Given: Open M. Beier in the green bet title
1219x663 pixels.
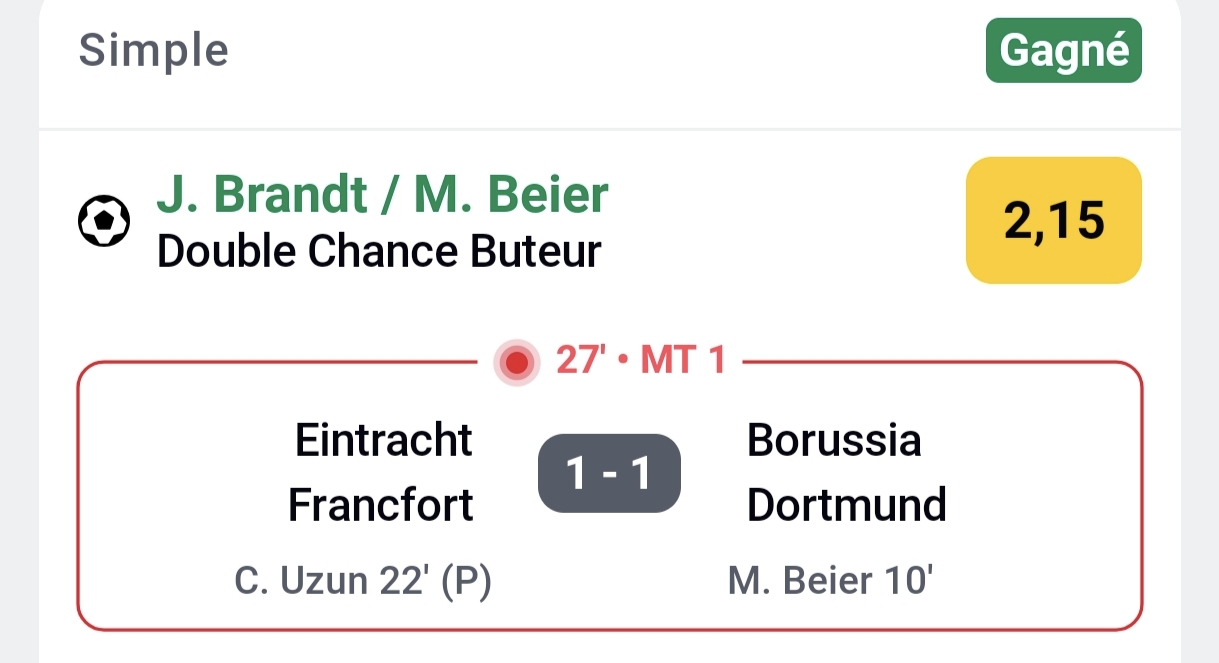Looking at the screenshot, I should point(511,194).
